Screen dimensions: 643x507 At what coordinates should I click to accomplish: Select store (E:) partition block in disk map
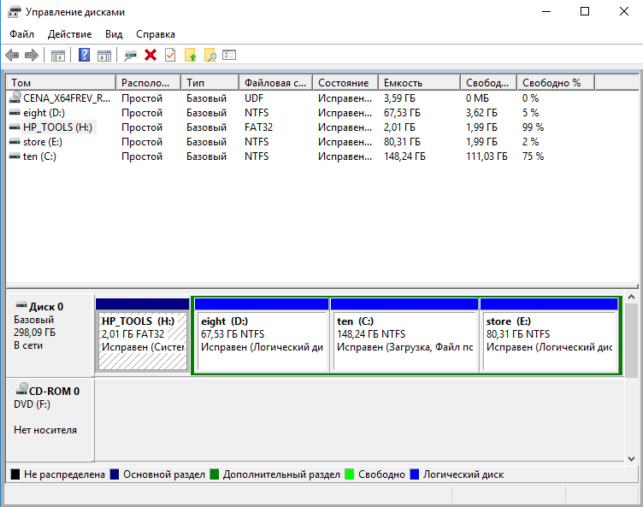point(549,336)
